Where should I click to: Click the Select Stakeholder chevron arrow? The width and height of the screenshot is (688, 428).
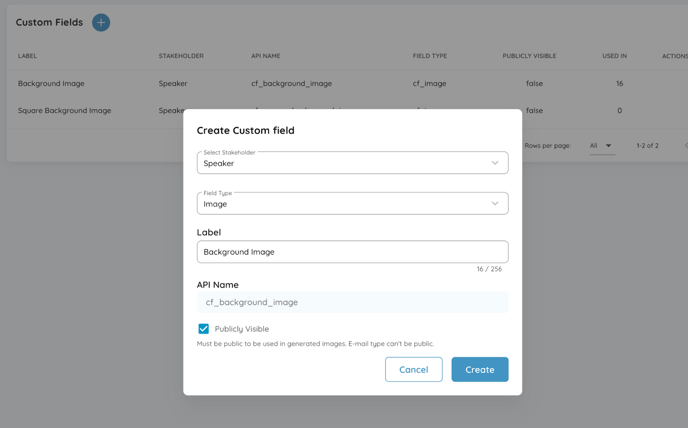coord(495,163)
